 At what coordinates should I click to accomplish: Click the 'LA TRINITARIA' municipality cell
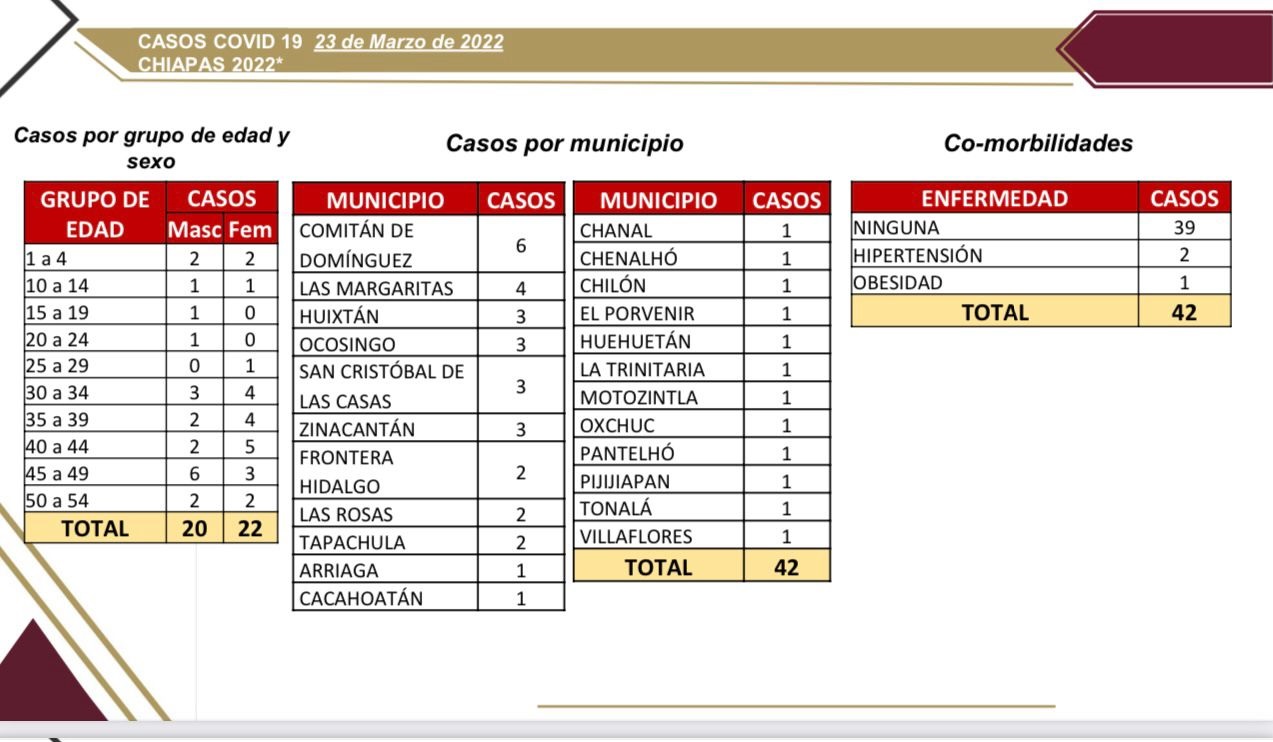659,369
